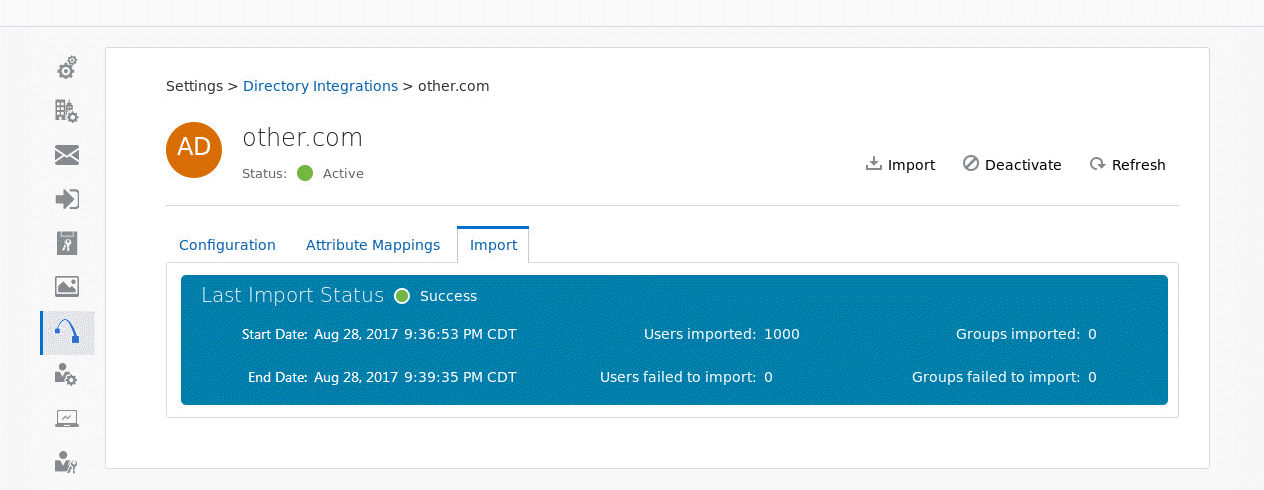Refresh the directory integration page
This screenshot has height=490, width=1264.
1127,165
